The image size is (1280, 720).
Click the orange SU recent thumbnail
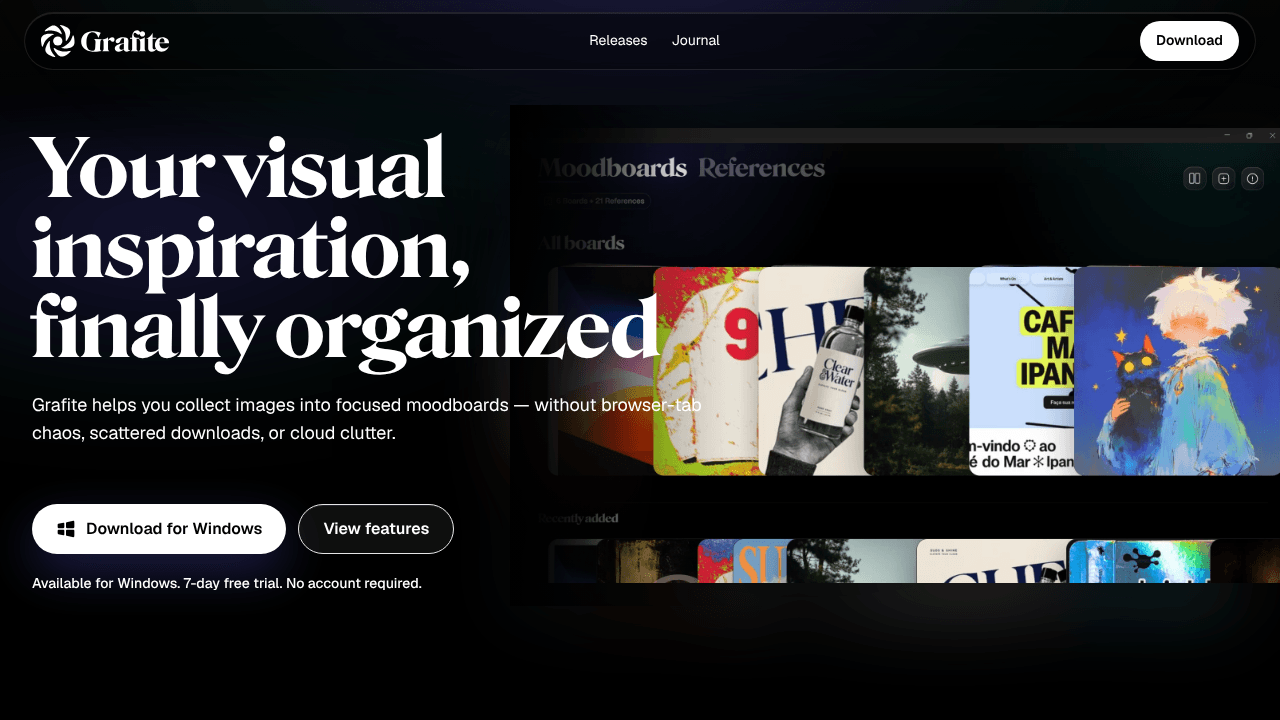pyautogui.click(x=760, y=561)
